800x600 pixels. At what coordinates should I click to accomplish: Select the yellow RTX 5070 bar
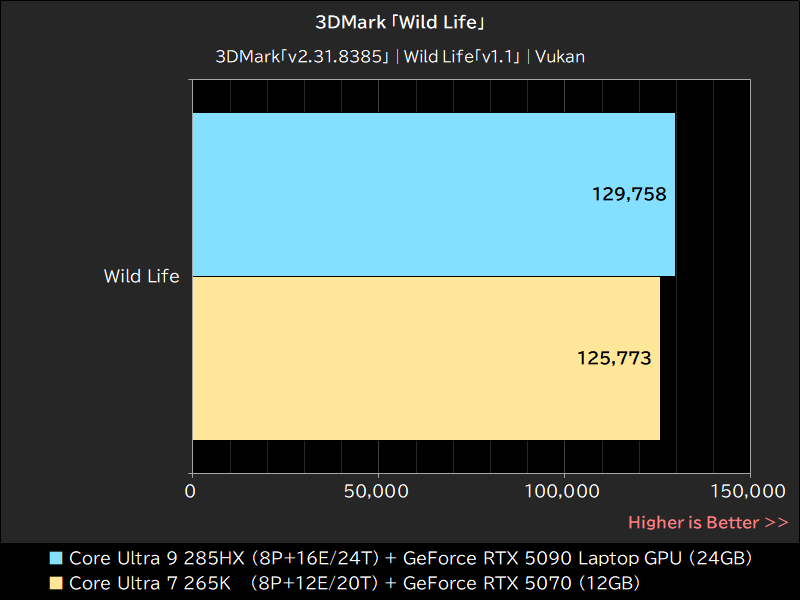click(x=400, y=358)
